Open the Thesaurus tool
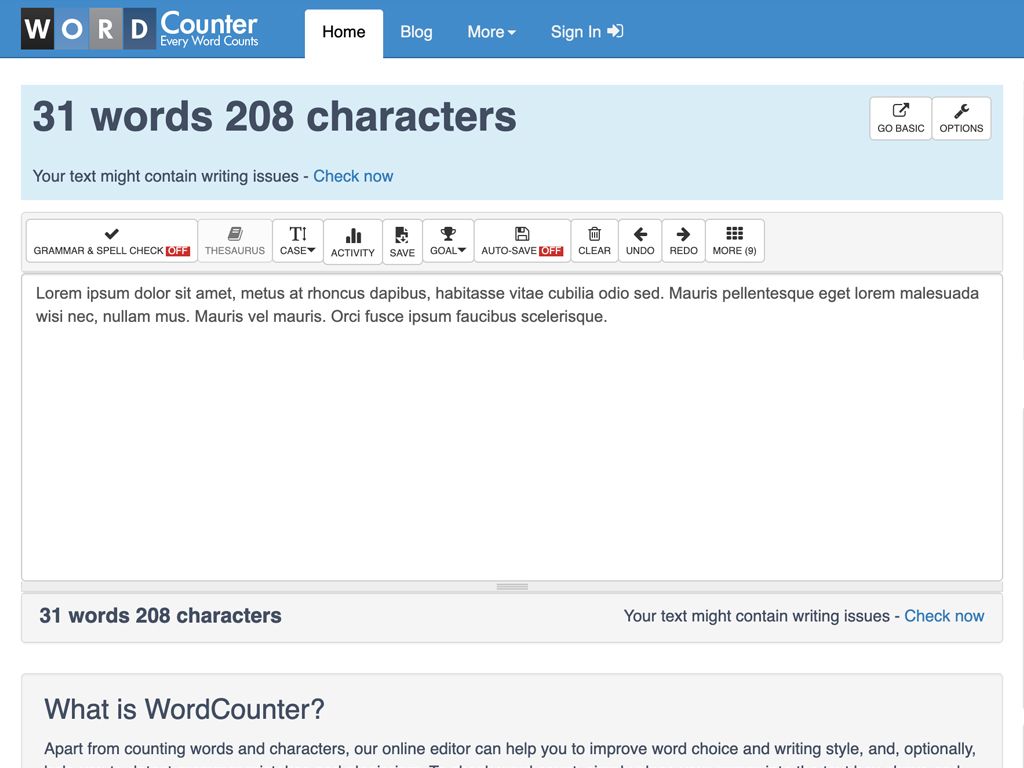Screen dimensions: 1024x768 click(234, 241)
